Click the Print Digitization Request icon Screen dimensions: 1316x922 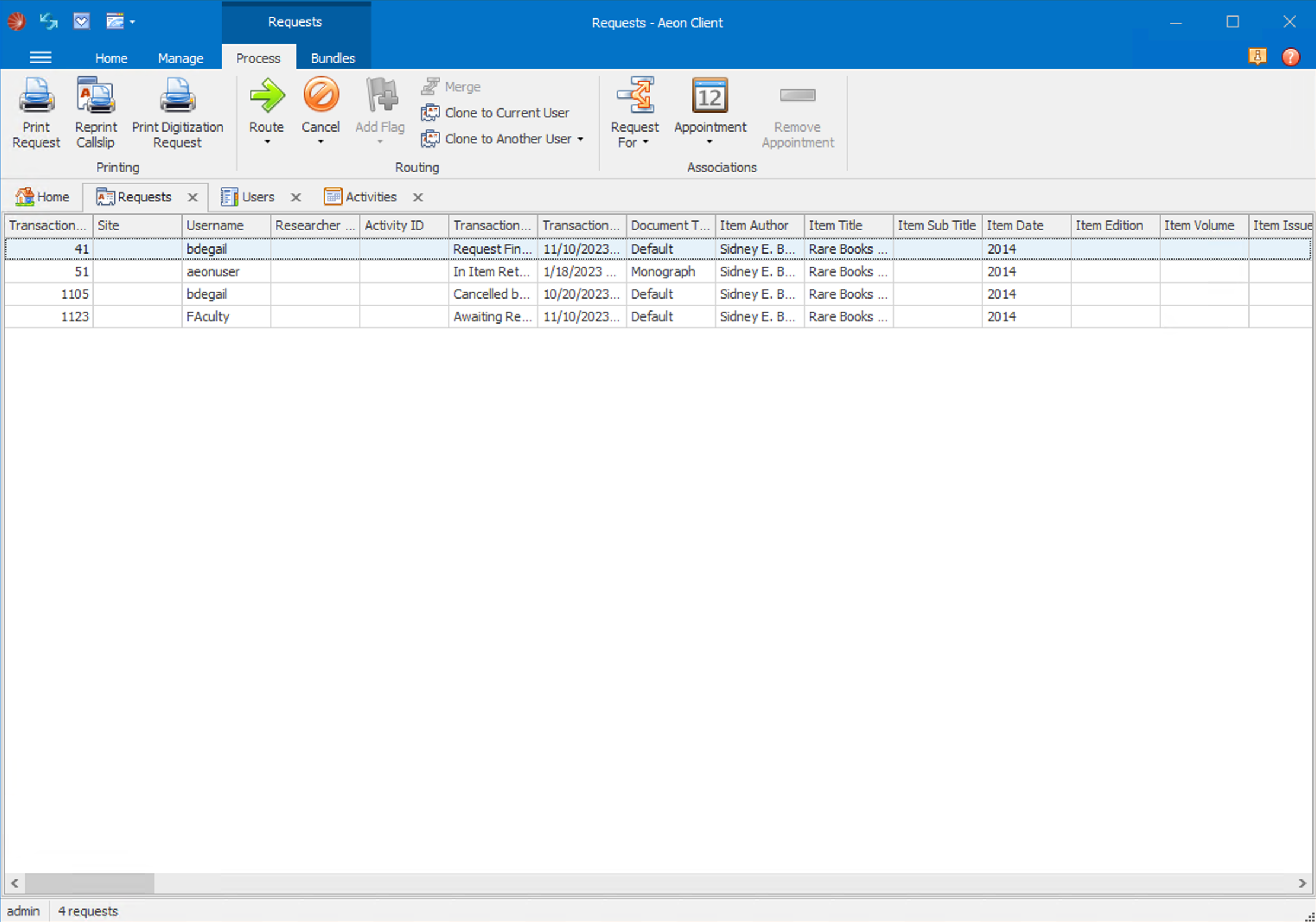[177, 96]
